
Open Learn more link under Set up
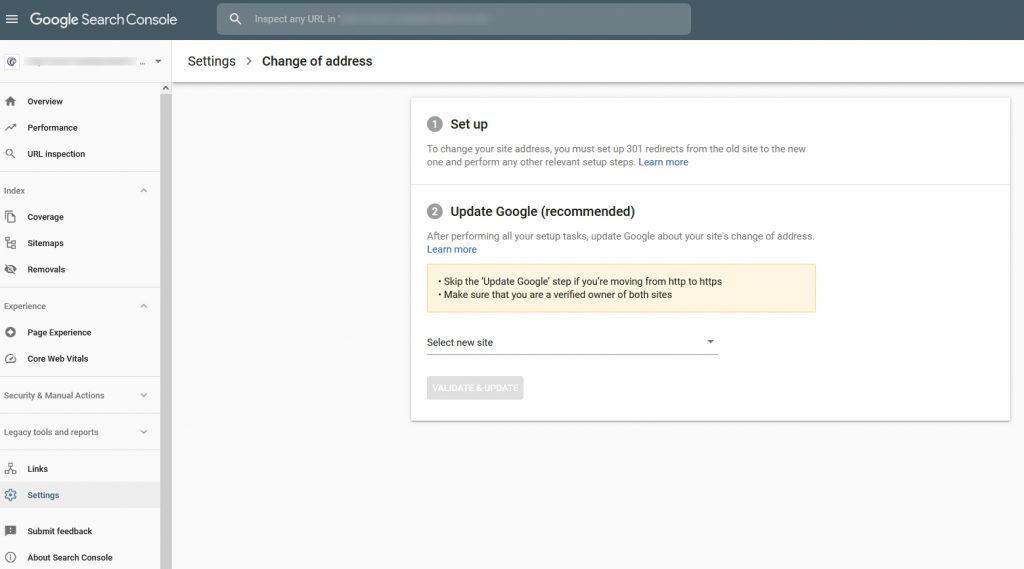tap(663, 162)
